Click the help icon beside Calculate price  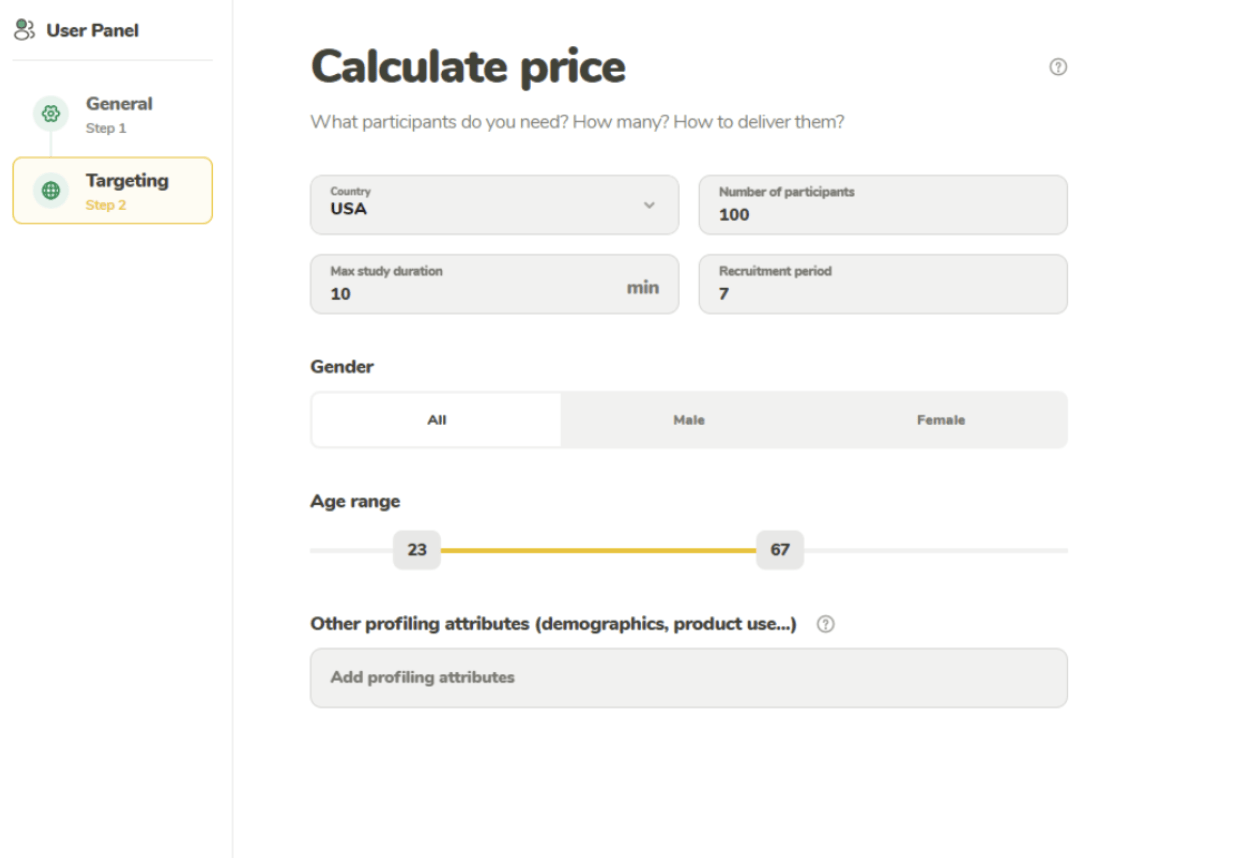1058,67
